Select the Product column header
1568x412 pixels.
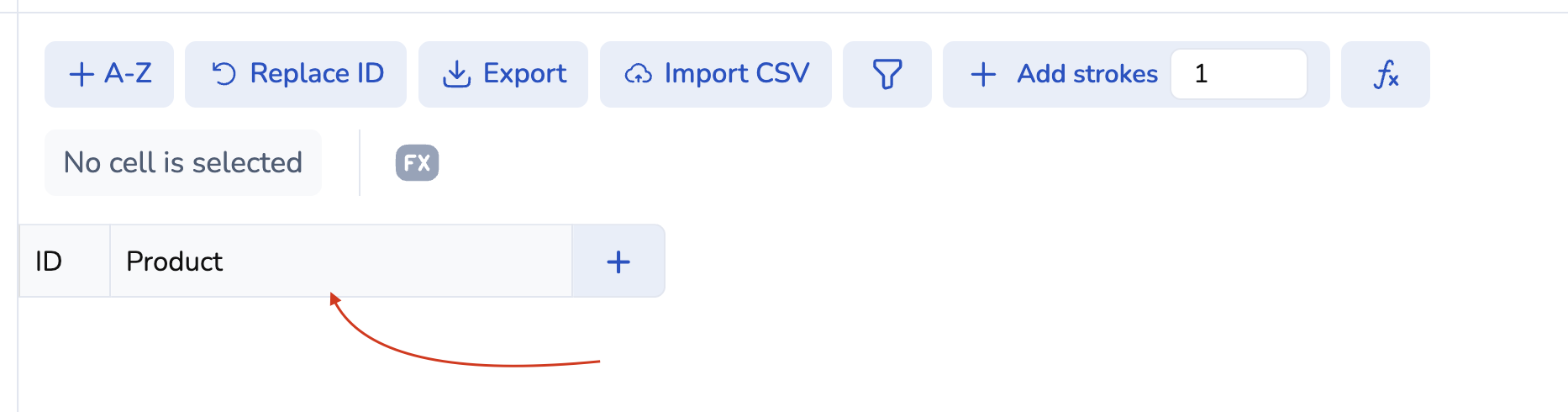tap(340, 261)
